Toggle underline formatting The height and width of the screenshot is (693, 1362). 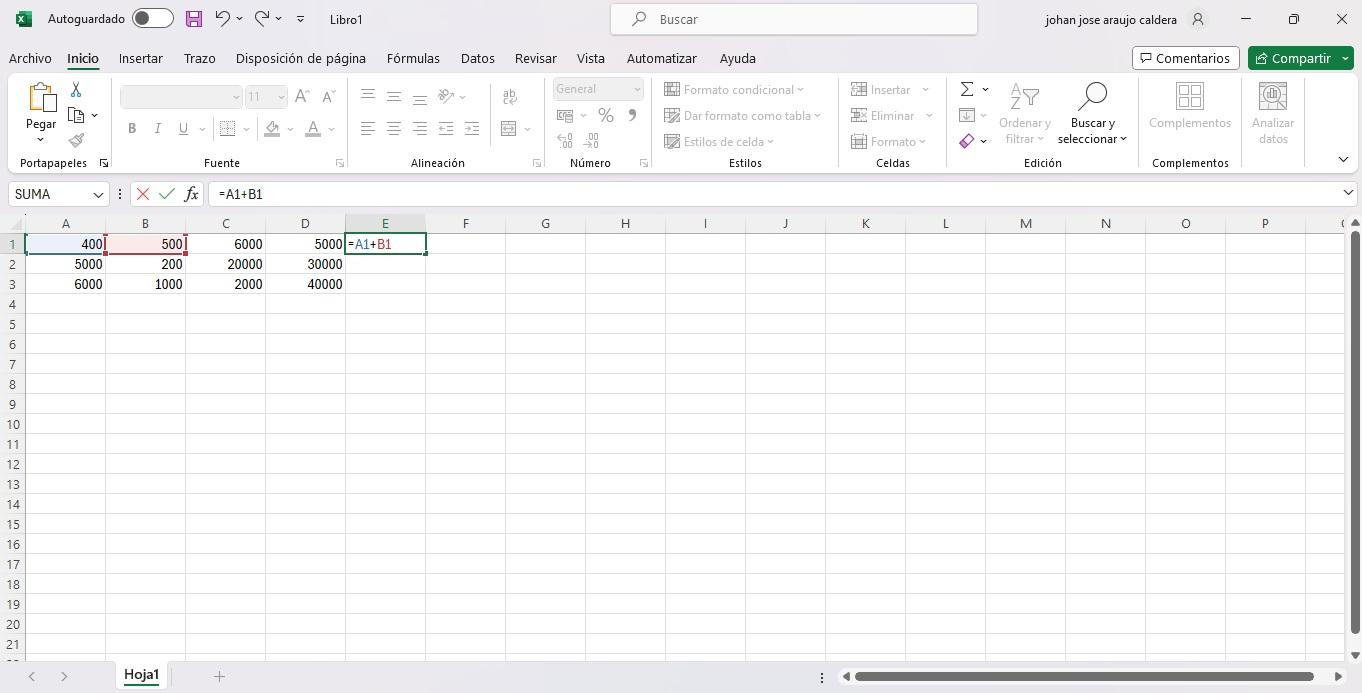point(181,128)
